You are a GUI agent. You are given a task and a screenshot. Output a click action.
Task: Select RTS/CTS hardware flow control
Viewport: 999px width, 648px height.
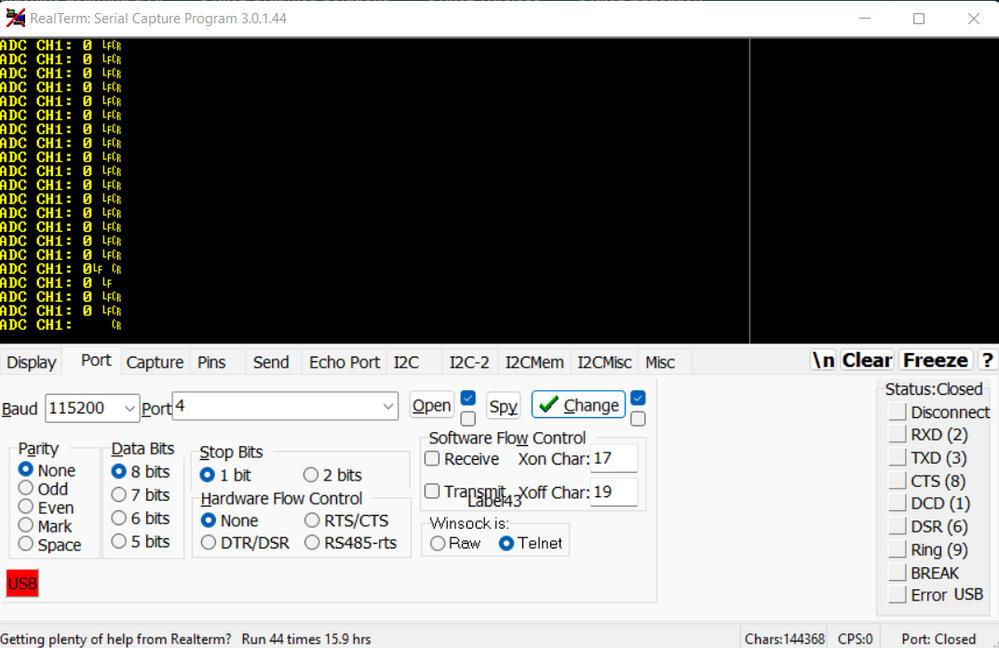point(347,521)
